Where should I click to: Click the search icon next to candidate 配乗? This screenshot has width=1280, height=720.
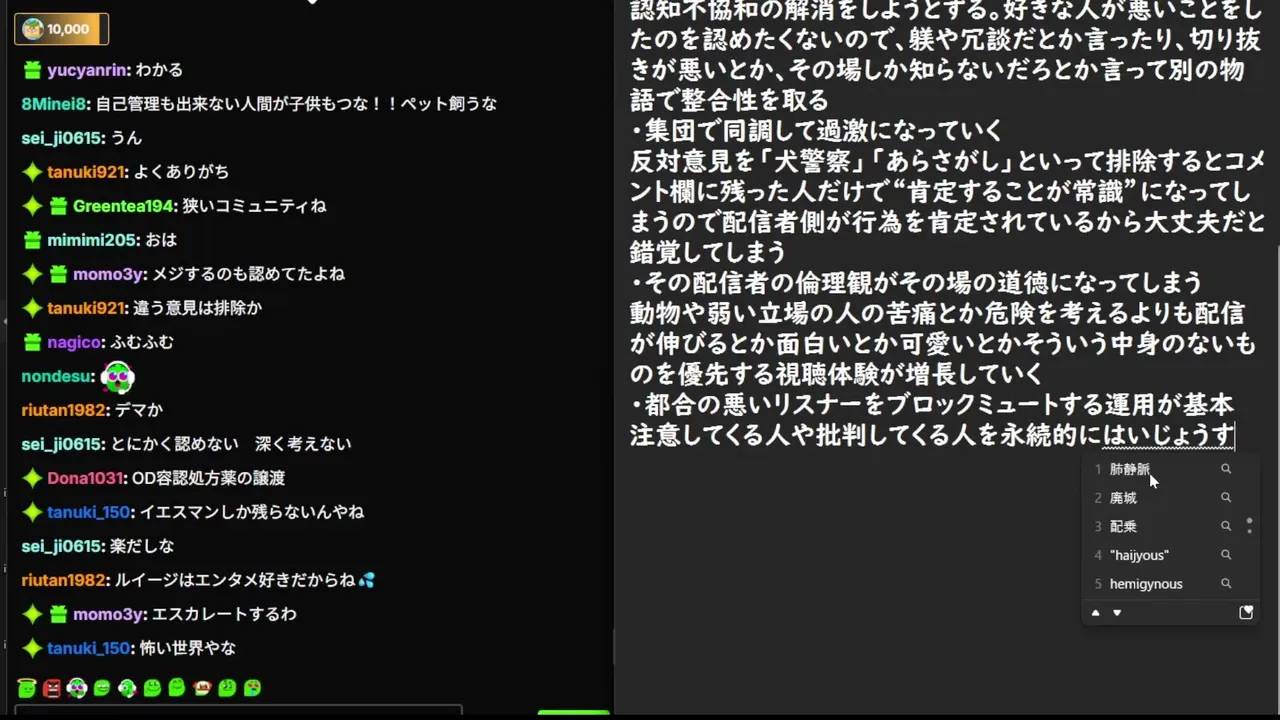[x=1226, y=526]
